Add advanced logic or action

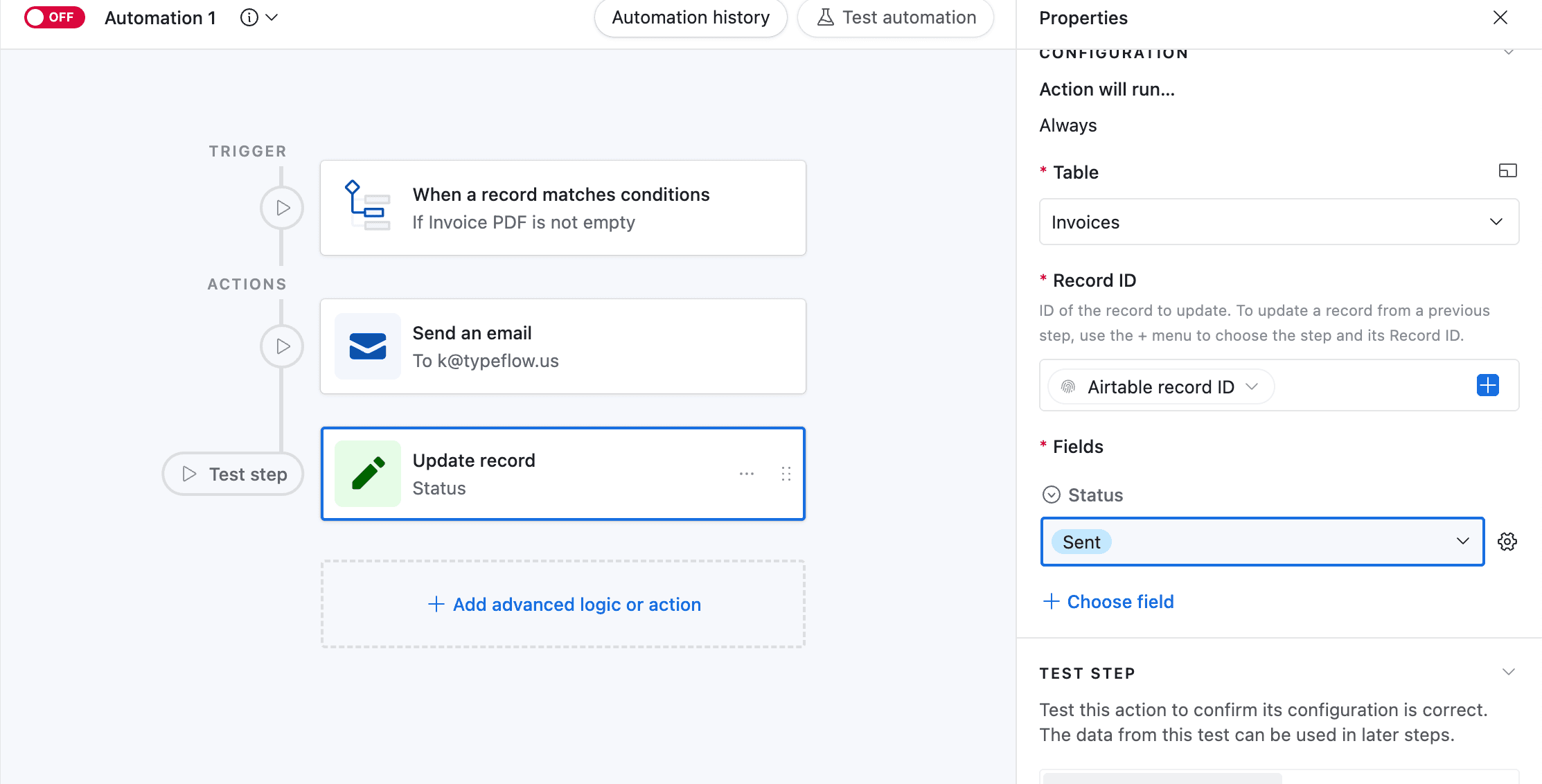563,604
